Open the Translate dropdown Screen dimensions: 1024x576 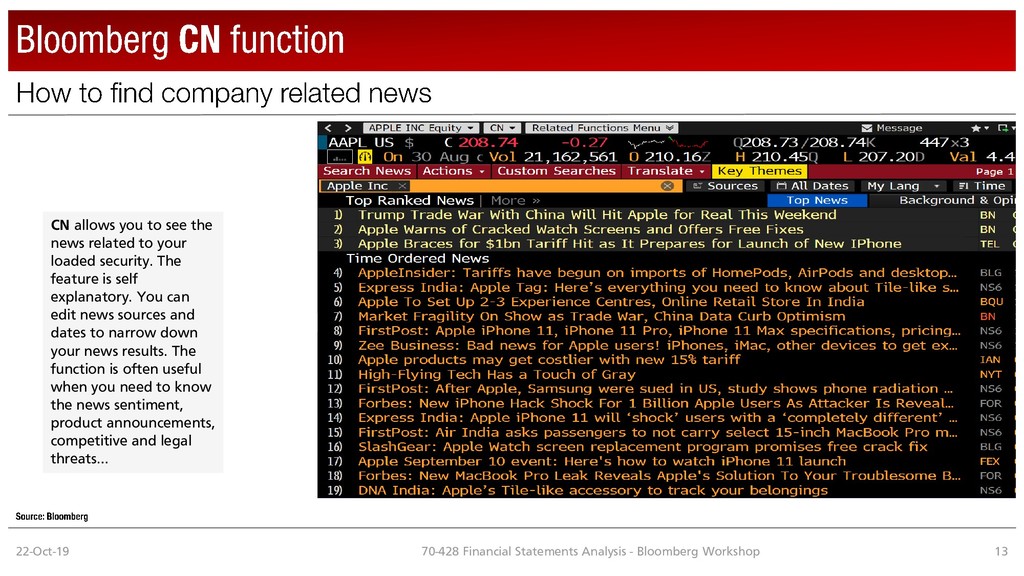[665, 171]
